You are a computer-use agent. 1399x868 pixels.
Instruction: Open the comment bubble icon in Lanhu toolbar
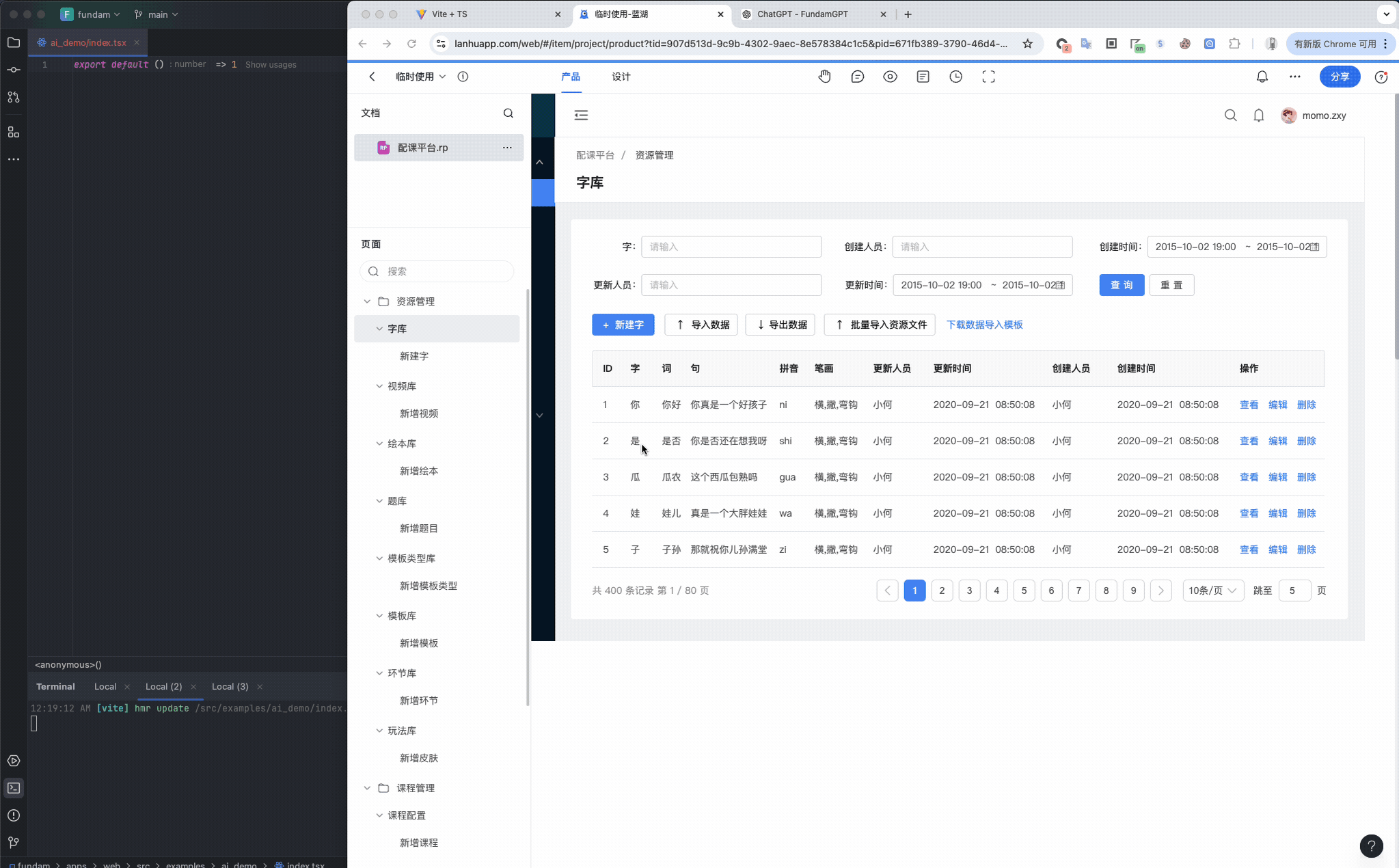tap(857, 77)
